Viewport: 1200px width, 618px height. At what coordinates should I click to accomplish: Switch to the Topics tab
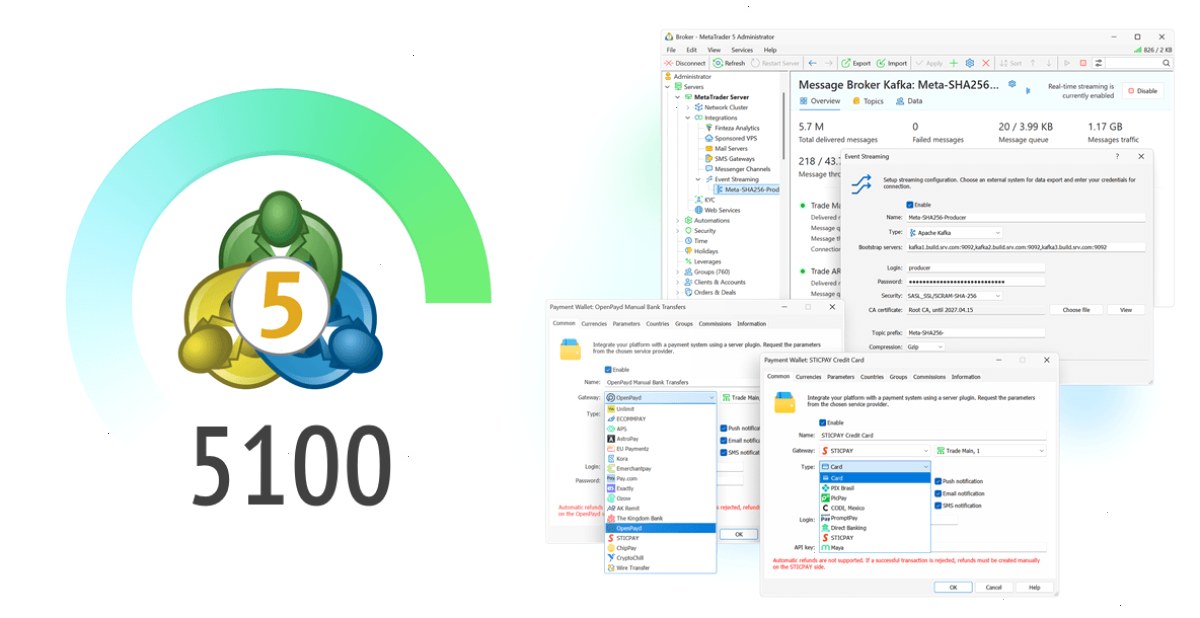(x=868, y=101)
